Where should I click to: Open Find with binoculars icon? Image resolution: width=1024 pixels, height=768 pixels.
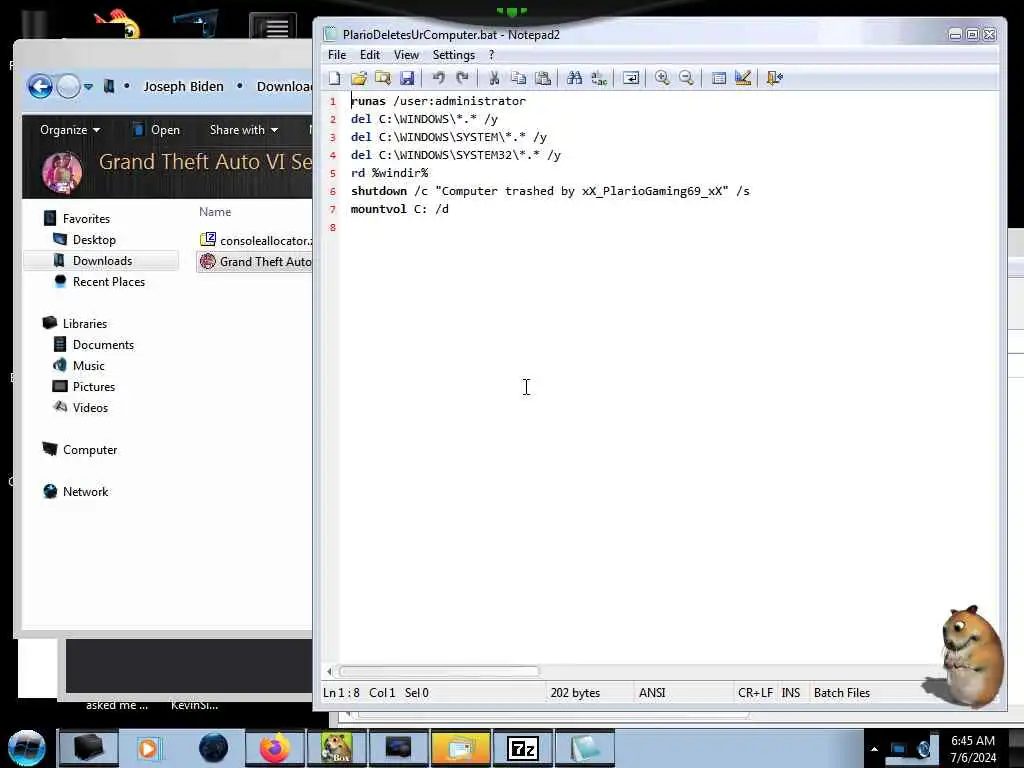tap(575, 78)
